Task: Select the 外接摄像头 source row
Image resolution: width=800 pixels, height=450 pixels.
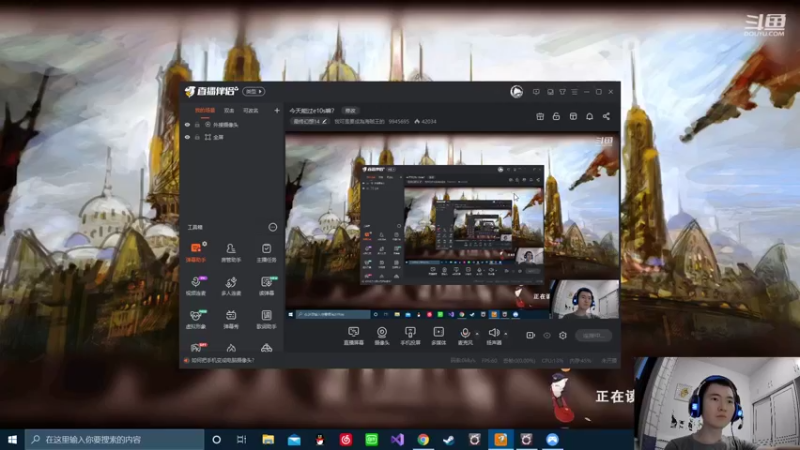Action: pos(232,124)
